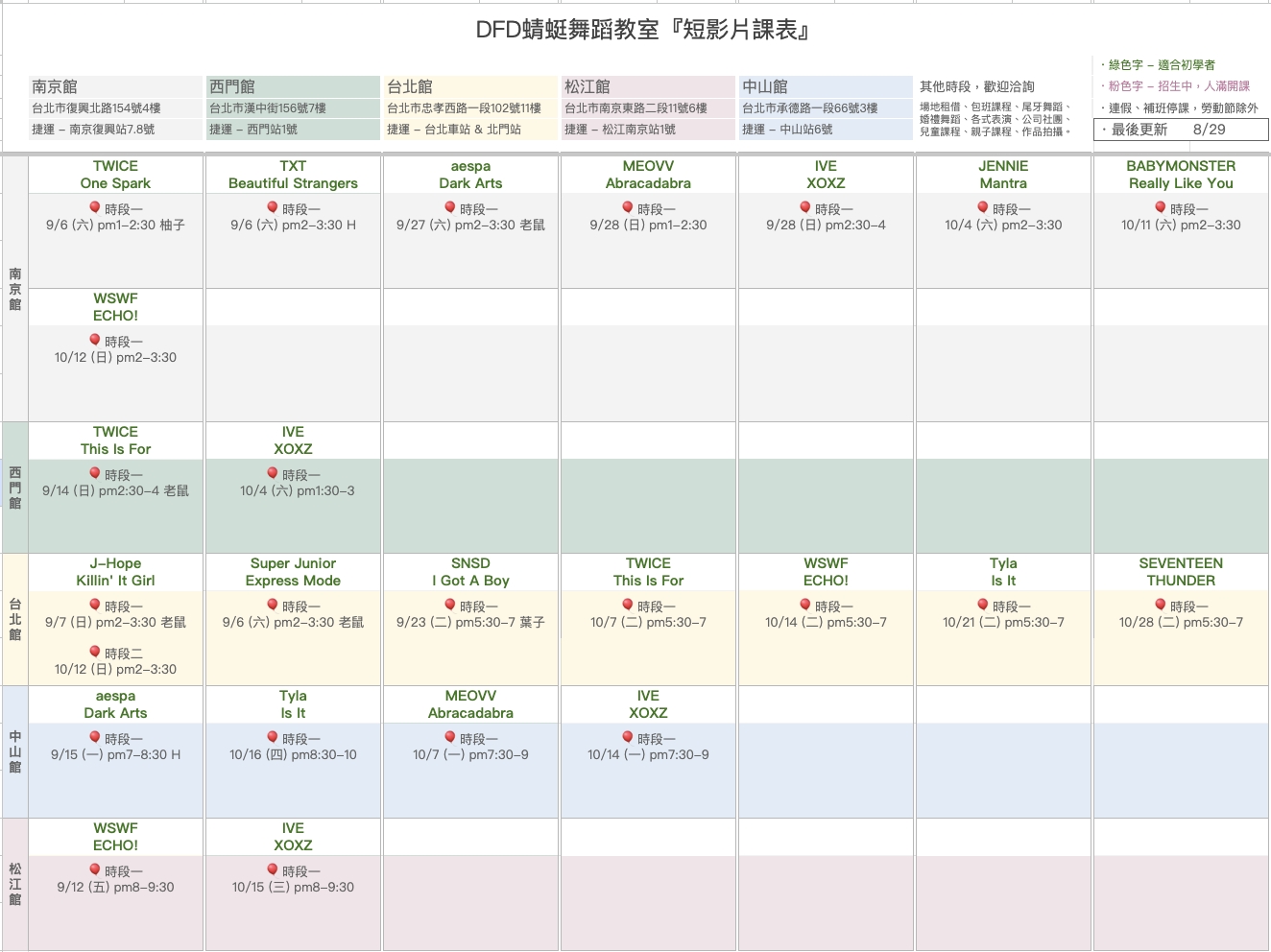This screenshot has width=1271, height=952.
Task: Click the 南京館 row label on left side
Action: (x=14, y=289)
